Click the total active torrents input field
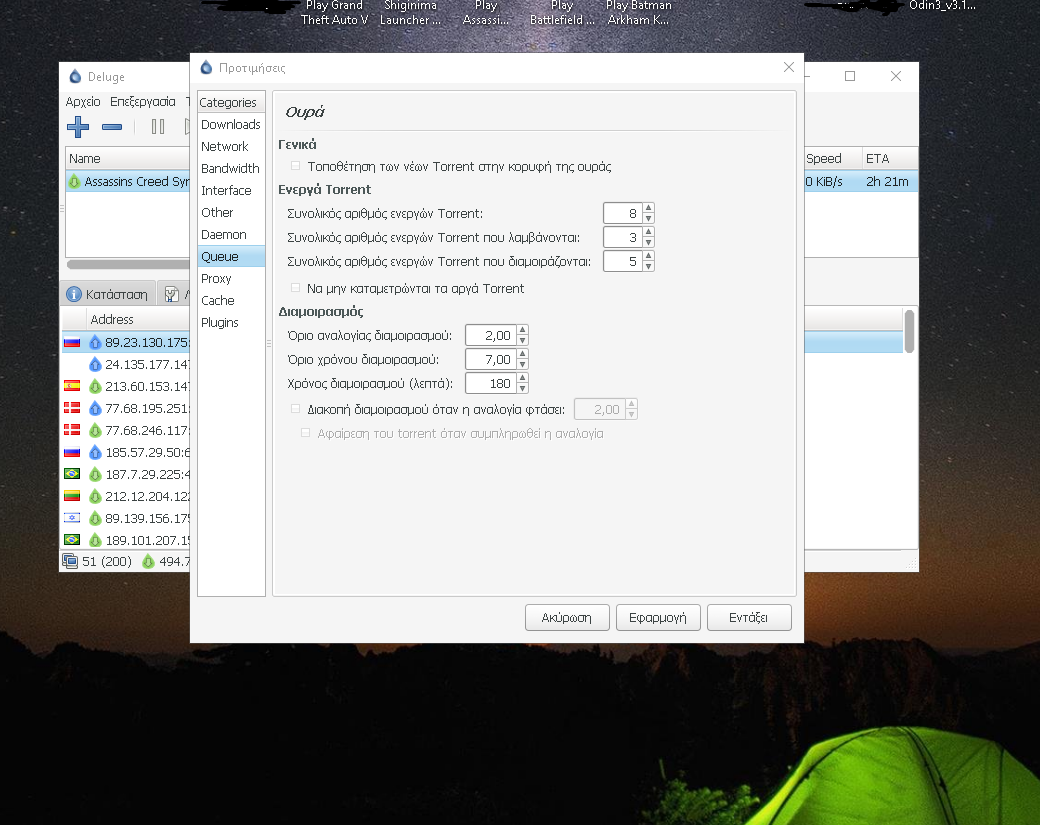Screen dimensions: 1040x825 623,214
